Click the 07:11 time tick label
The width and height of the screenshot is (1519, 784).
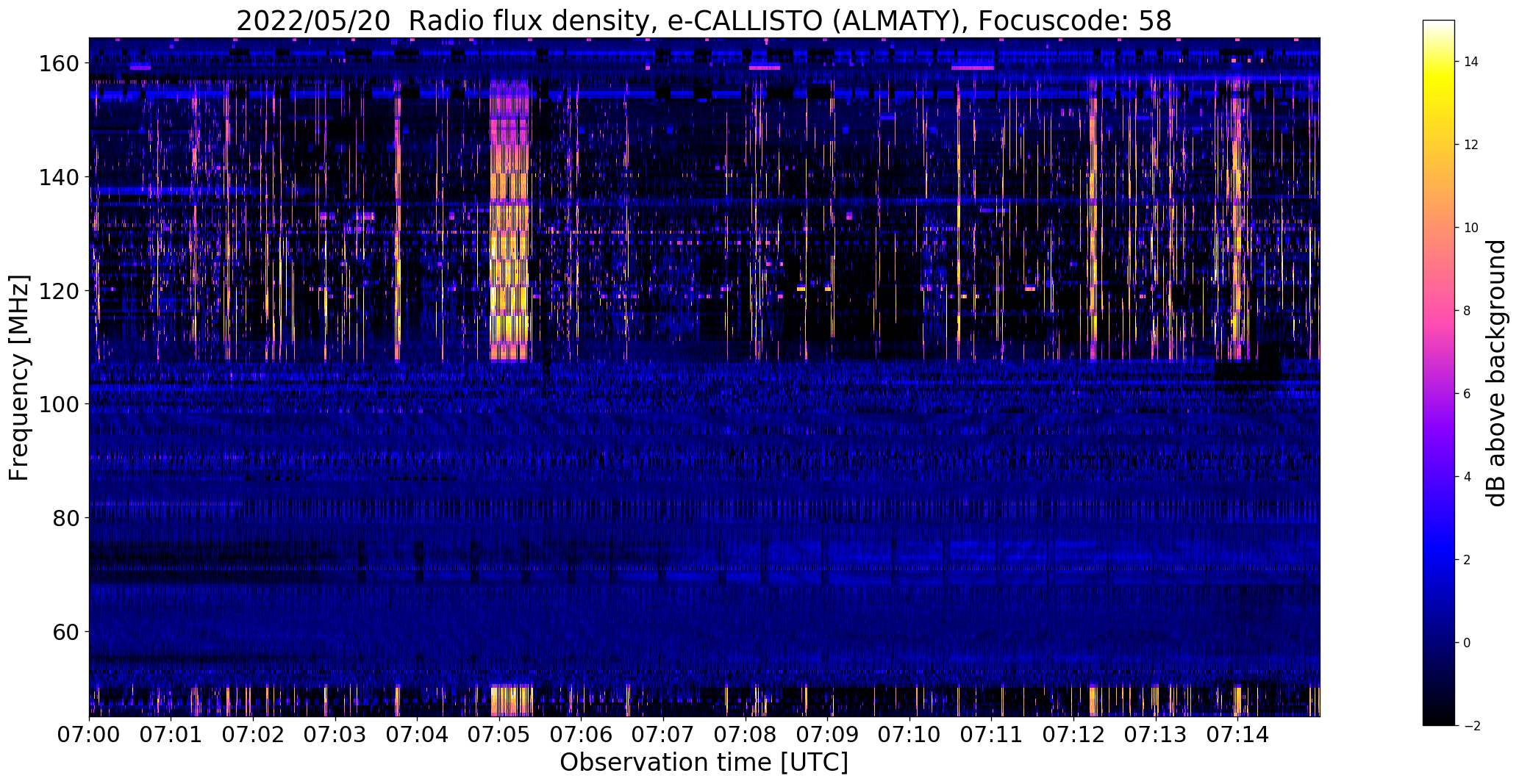991,733
